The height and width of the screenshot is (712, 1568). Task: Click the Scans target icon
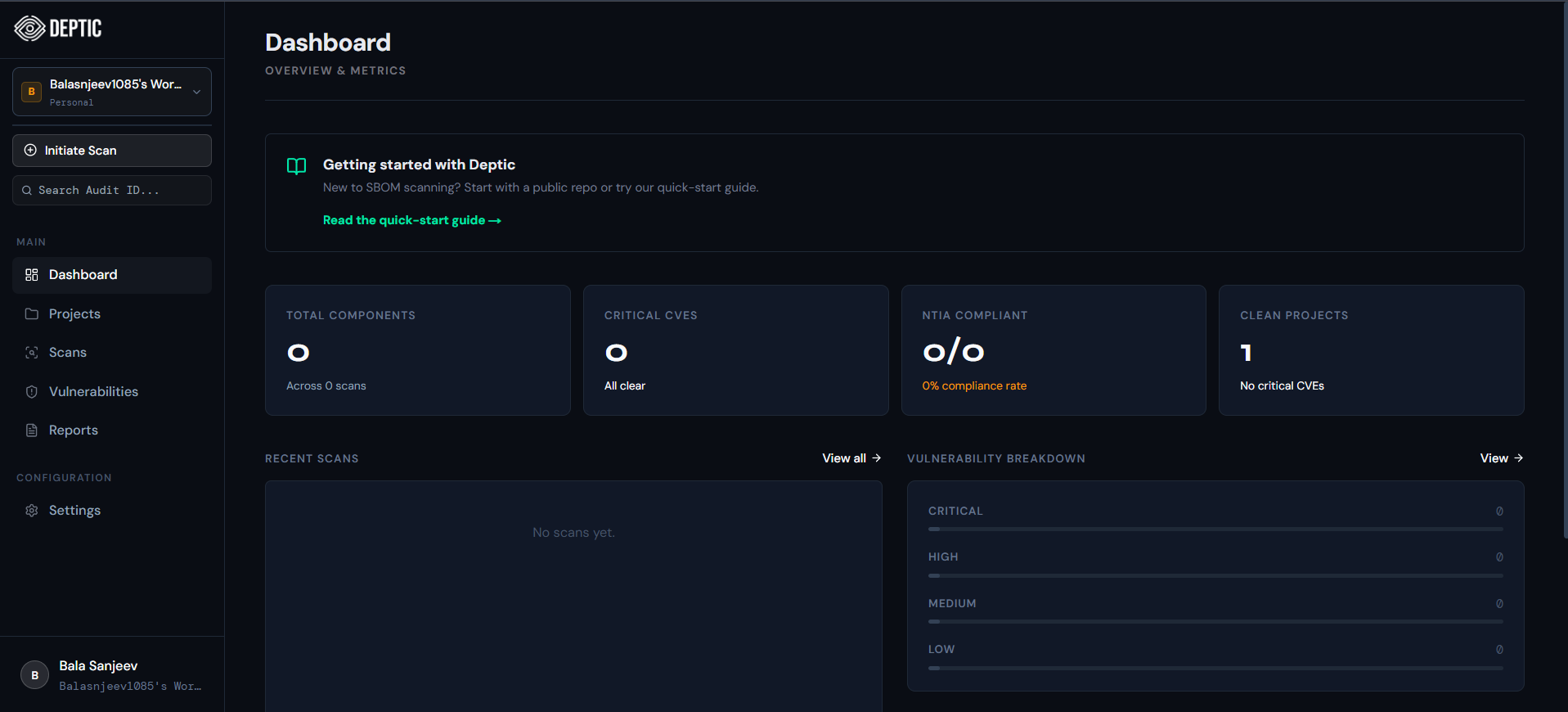point(32,353)
